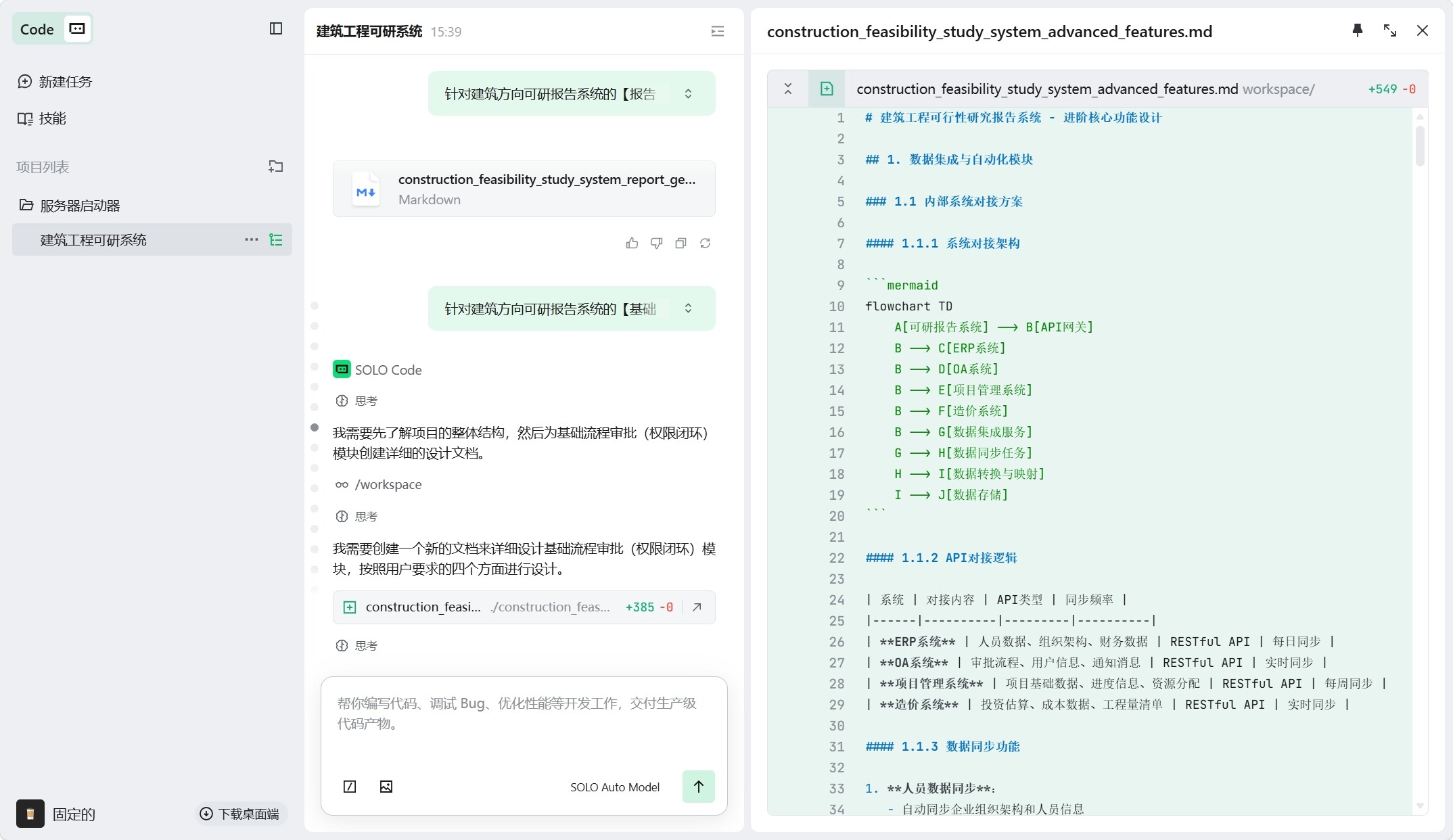The width and height of the screenshot is (1453, 840).
Task: Send the message with the arrow button
Action: (698, 787)
